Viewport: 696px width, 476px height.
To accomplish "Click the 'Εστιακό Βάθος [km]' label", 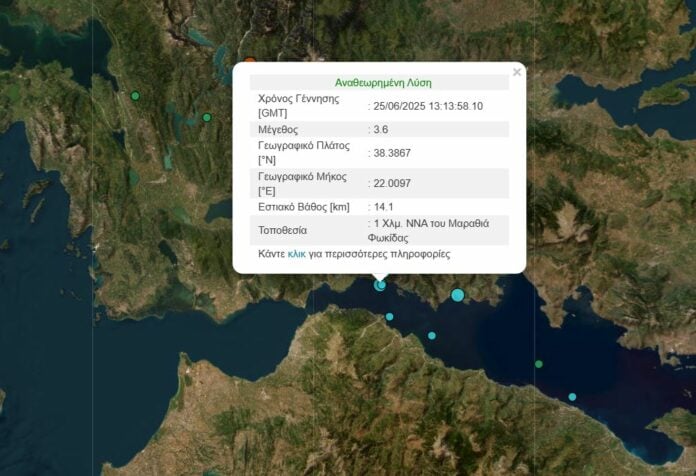I will [304, 207].
